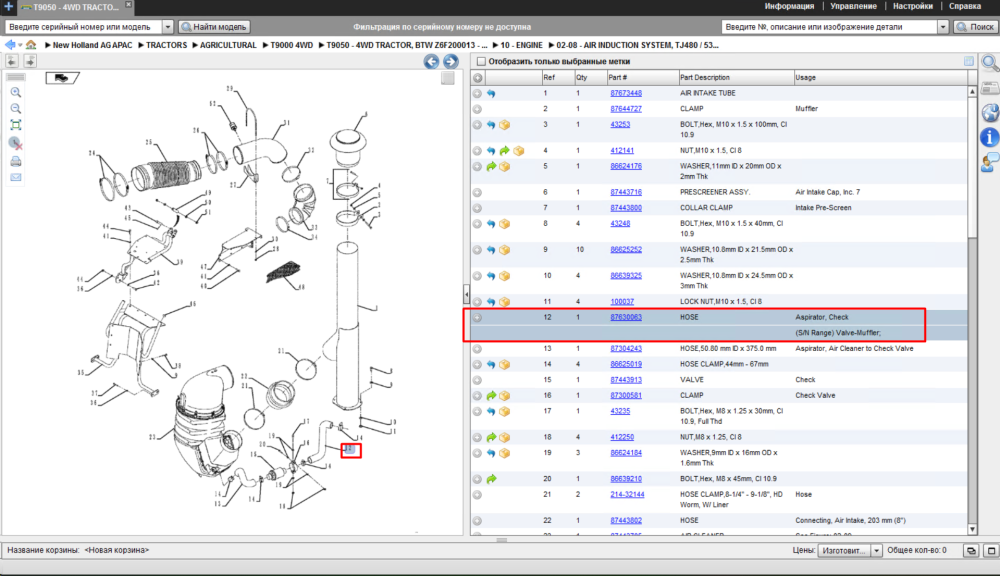This screenshot has height=576, width=1000.
Task: Open the home page icon in the breadcrumb
Action: (31, 45)
